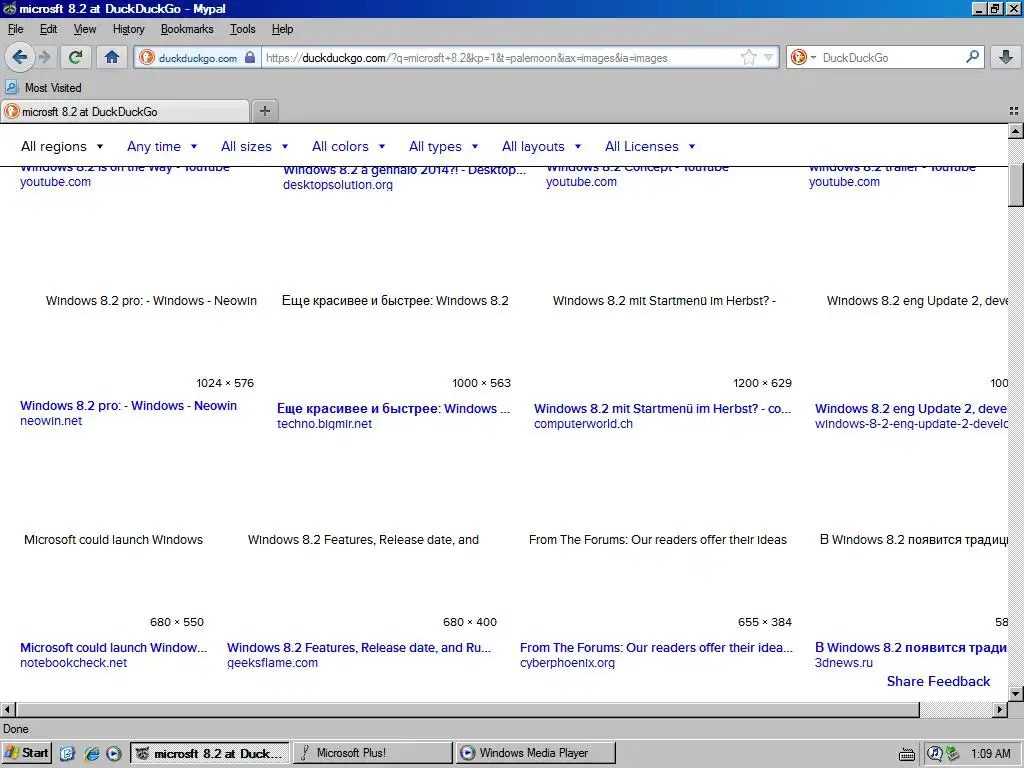Click the vertical scrollbar down arrow
1024x768 pixels.
[x=1016, y=693]
